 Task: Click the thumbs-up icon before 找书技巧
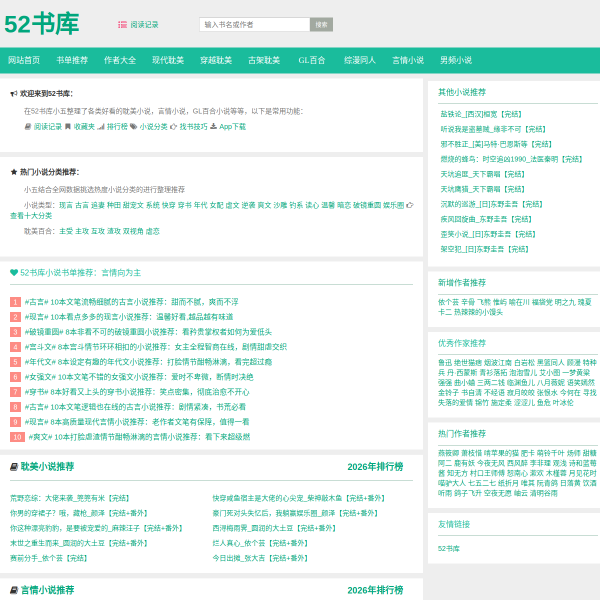coord(173,127)
